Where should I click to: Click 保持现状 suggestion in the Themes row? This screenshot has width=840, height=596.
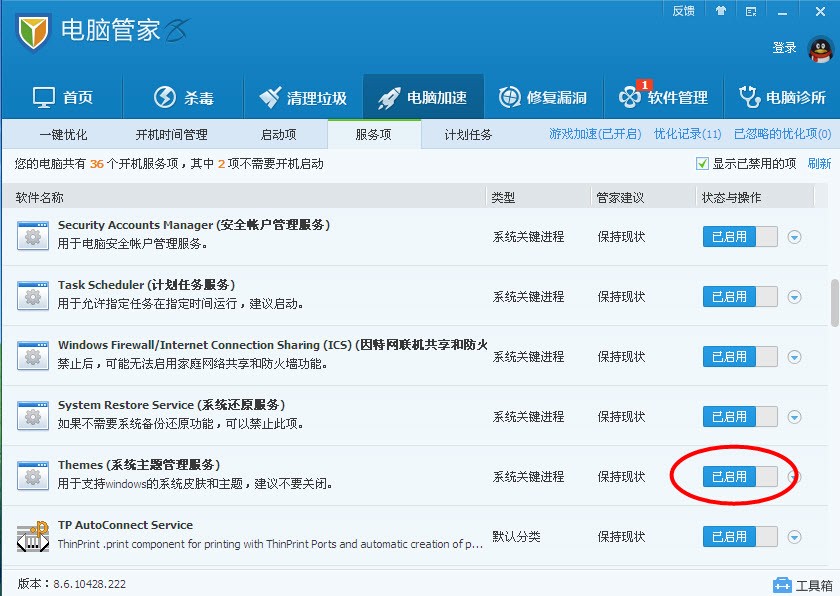(x=621, y=477)
